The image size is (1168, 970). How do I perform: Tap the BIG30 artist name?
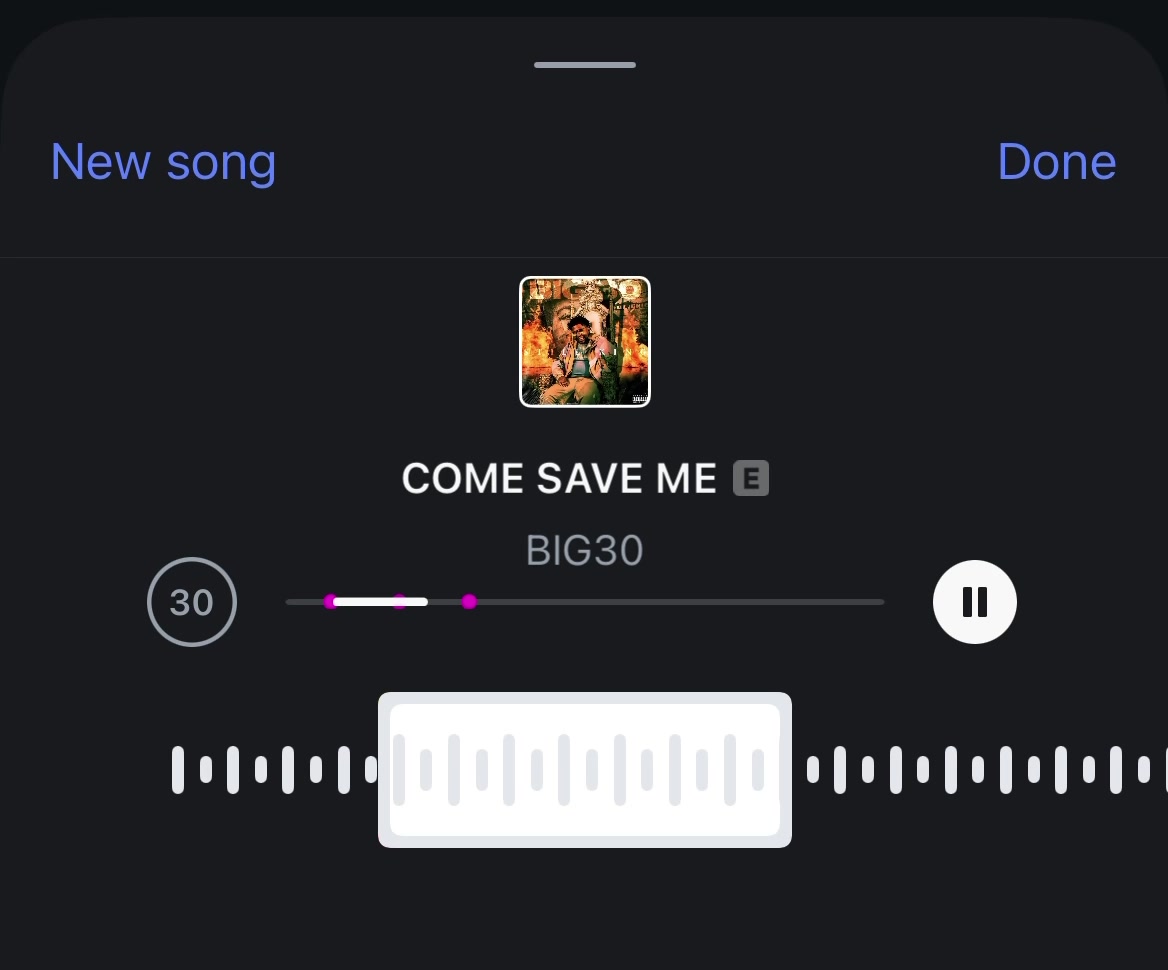[585, 551]
